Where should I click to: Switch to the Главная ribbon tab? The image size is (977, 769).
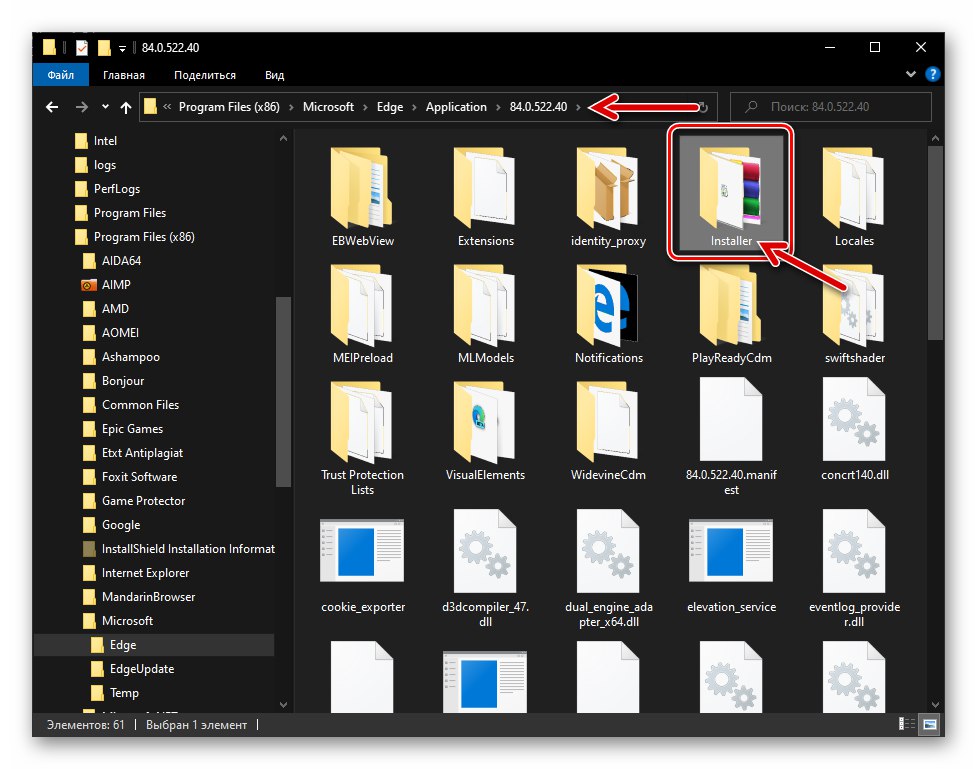coord(124,75)
